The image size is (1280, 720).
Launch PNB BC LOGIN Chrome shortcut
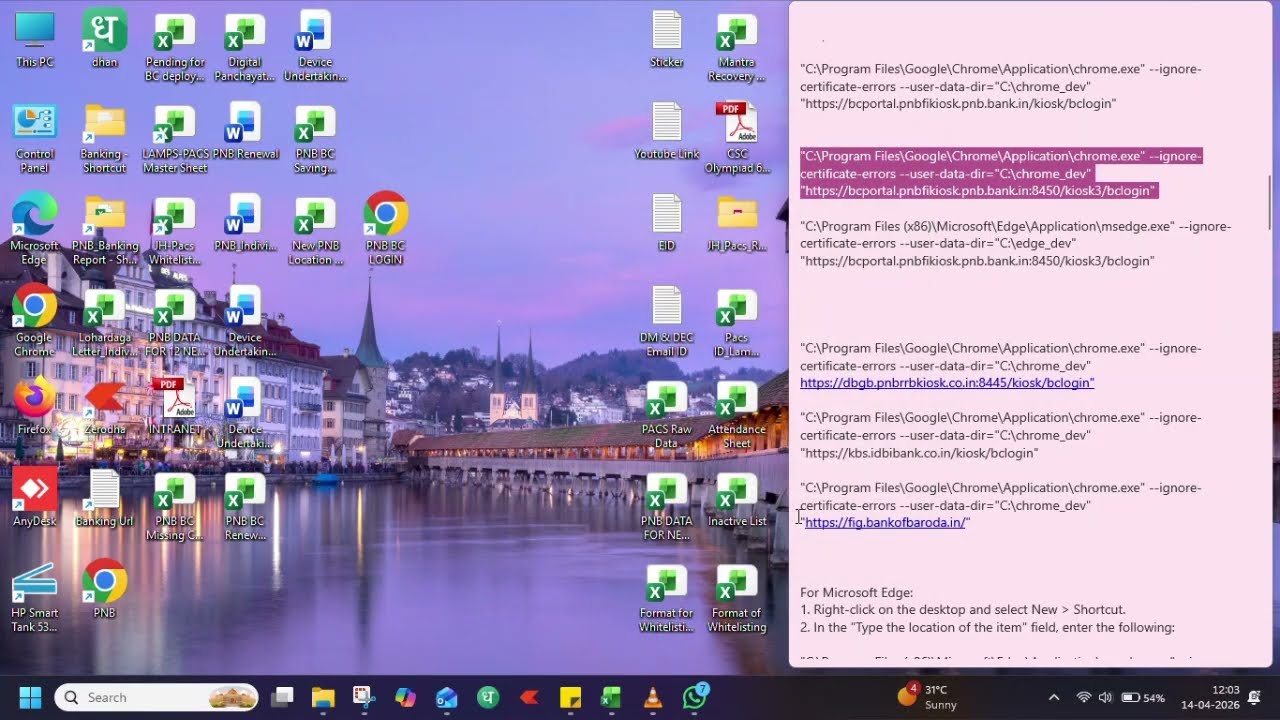(385, 230)
